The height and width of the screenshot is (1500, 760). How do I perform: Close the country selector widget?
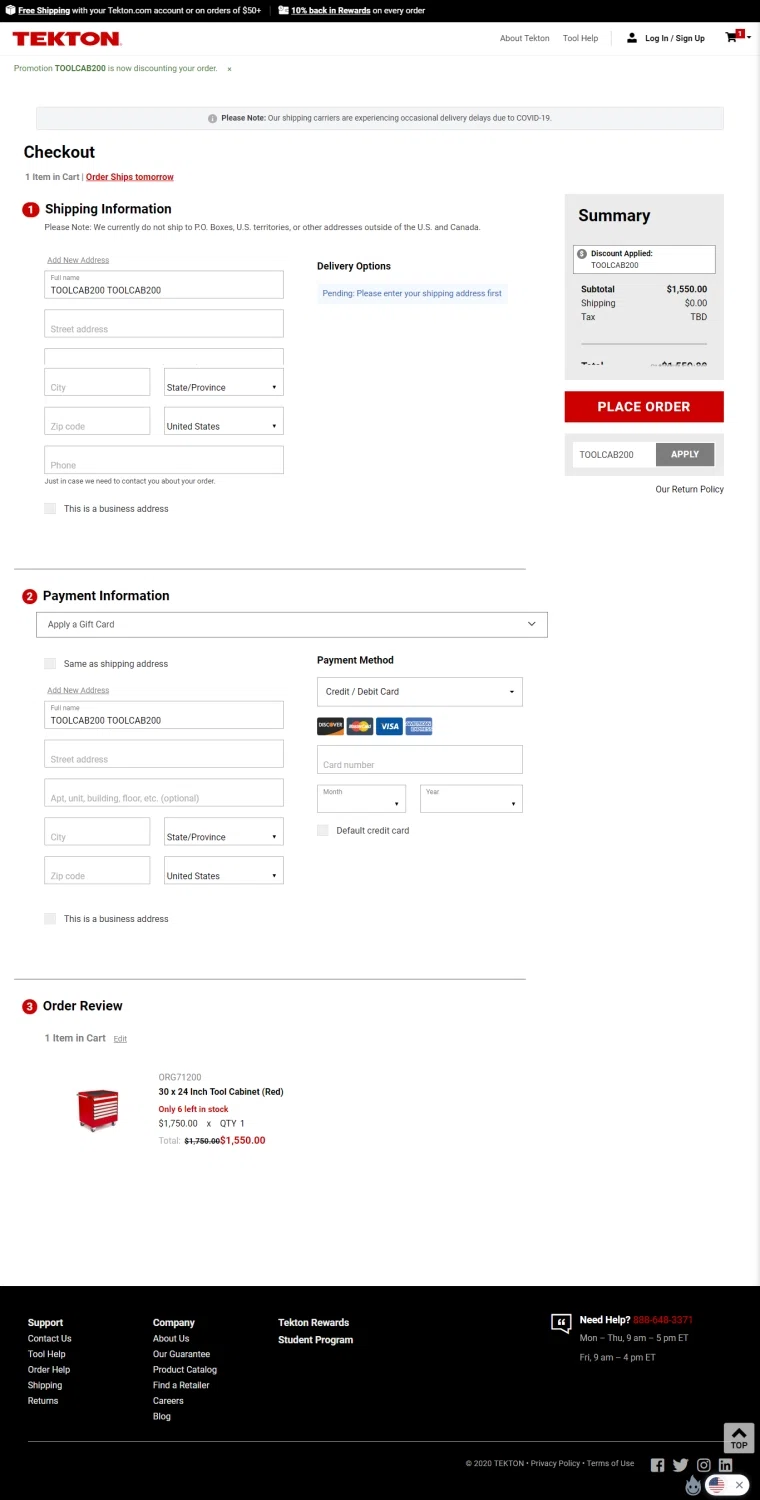(740, 1485)
